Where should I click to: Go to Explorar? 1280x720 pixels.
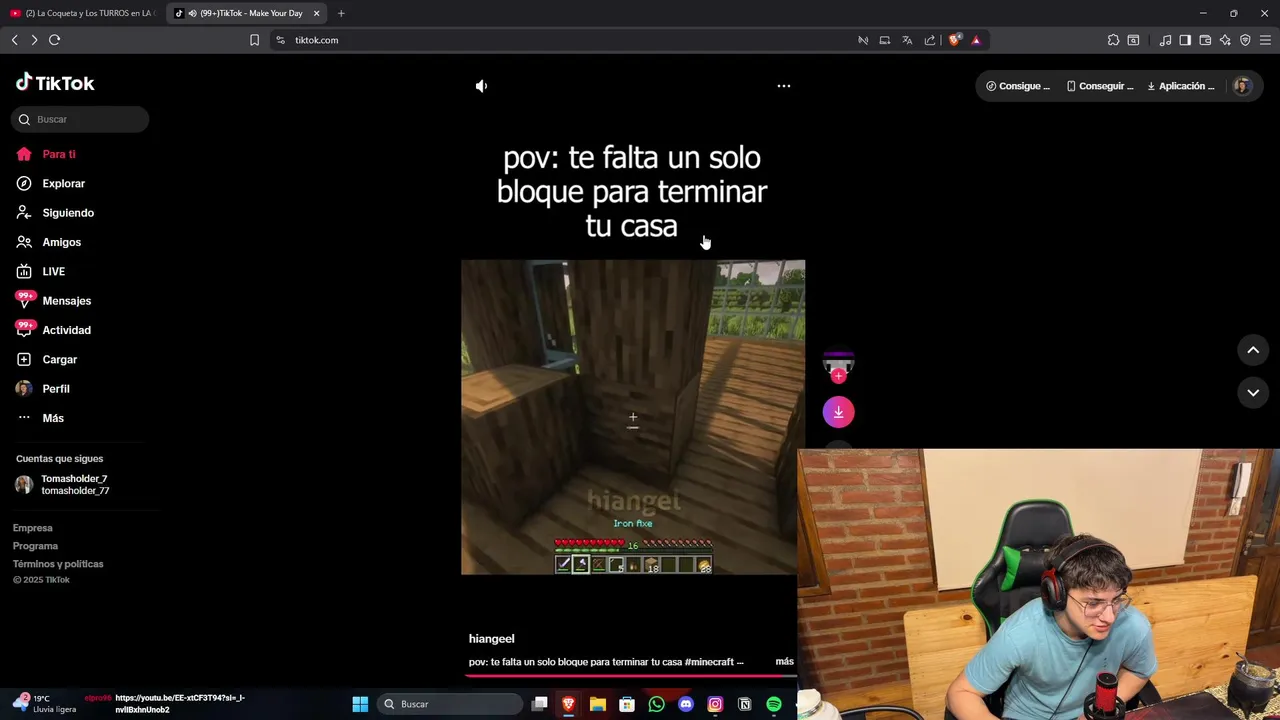pyautogui.click(x=63, y=184)
